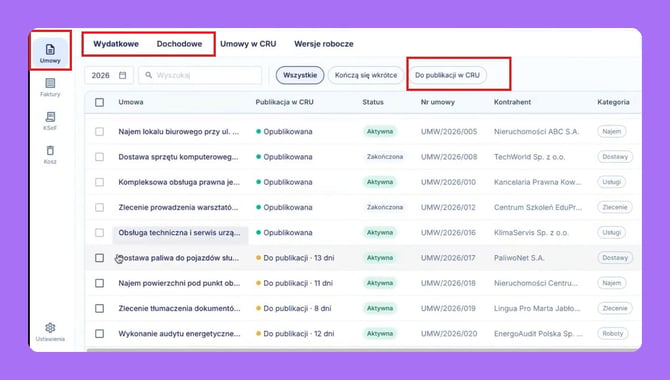Check the Zlecenie prowadzenia warsztatów row checkbox
This screenshot has width=670, height=380.
(x=100, y=207)
